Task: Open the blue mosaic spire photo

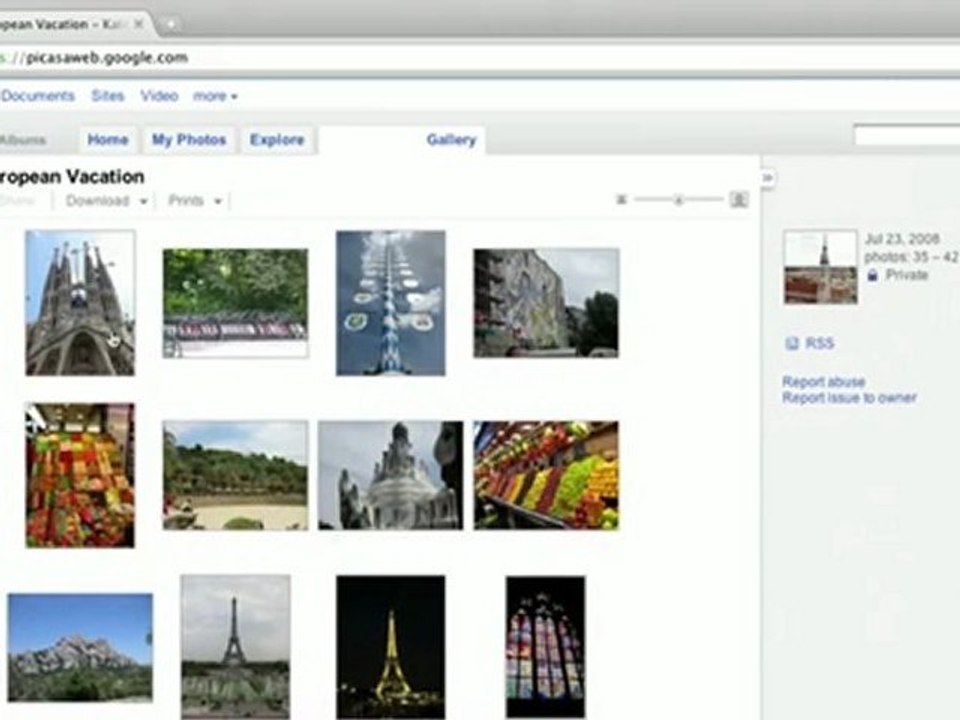Action: pyautogui.click(x=391, y=303)
